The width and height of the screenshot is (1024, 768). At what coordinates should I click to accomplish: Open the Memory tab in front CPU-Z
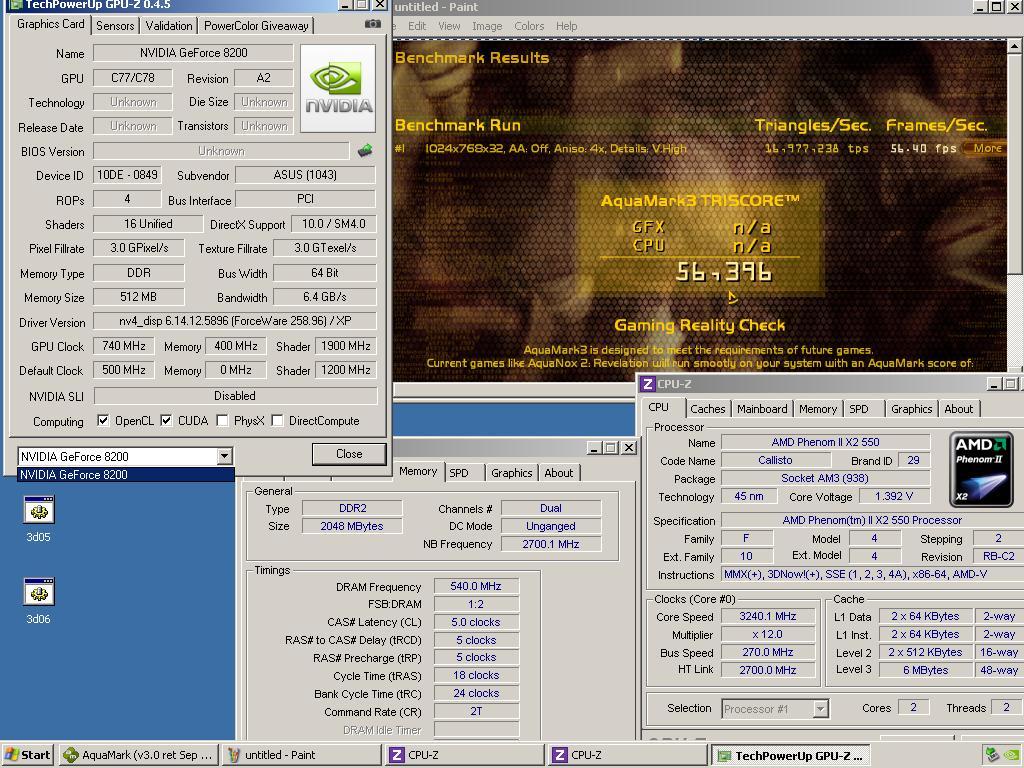point(817,409)
